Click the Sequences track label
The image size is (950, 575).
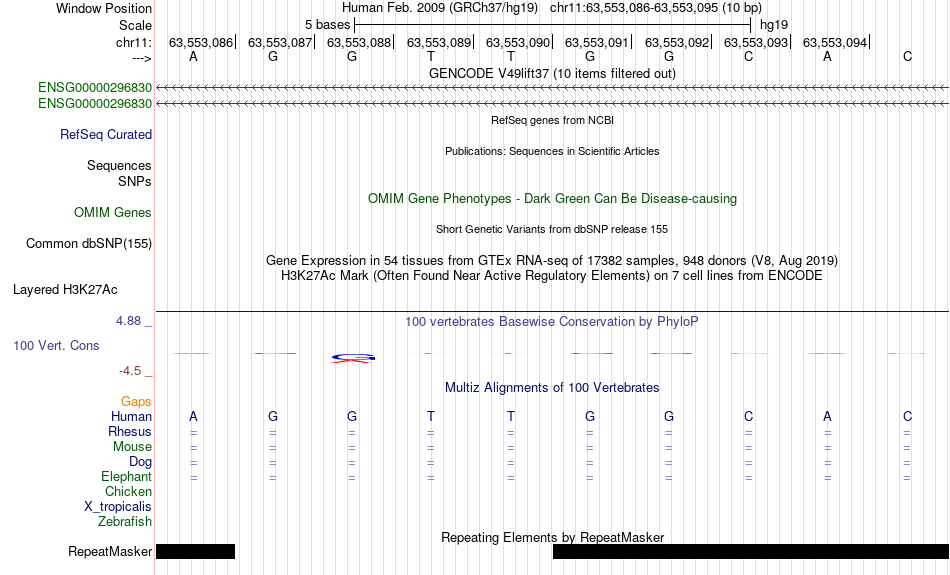click(x=119, y=165)
